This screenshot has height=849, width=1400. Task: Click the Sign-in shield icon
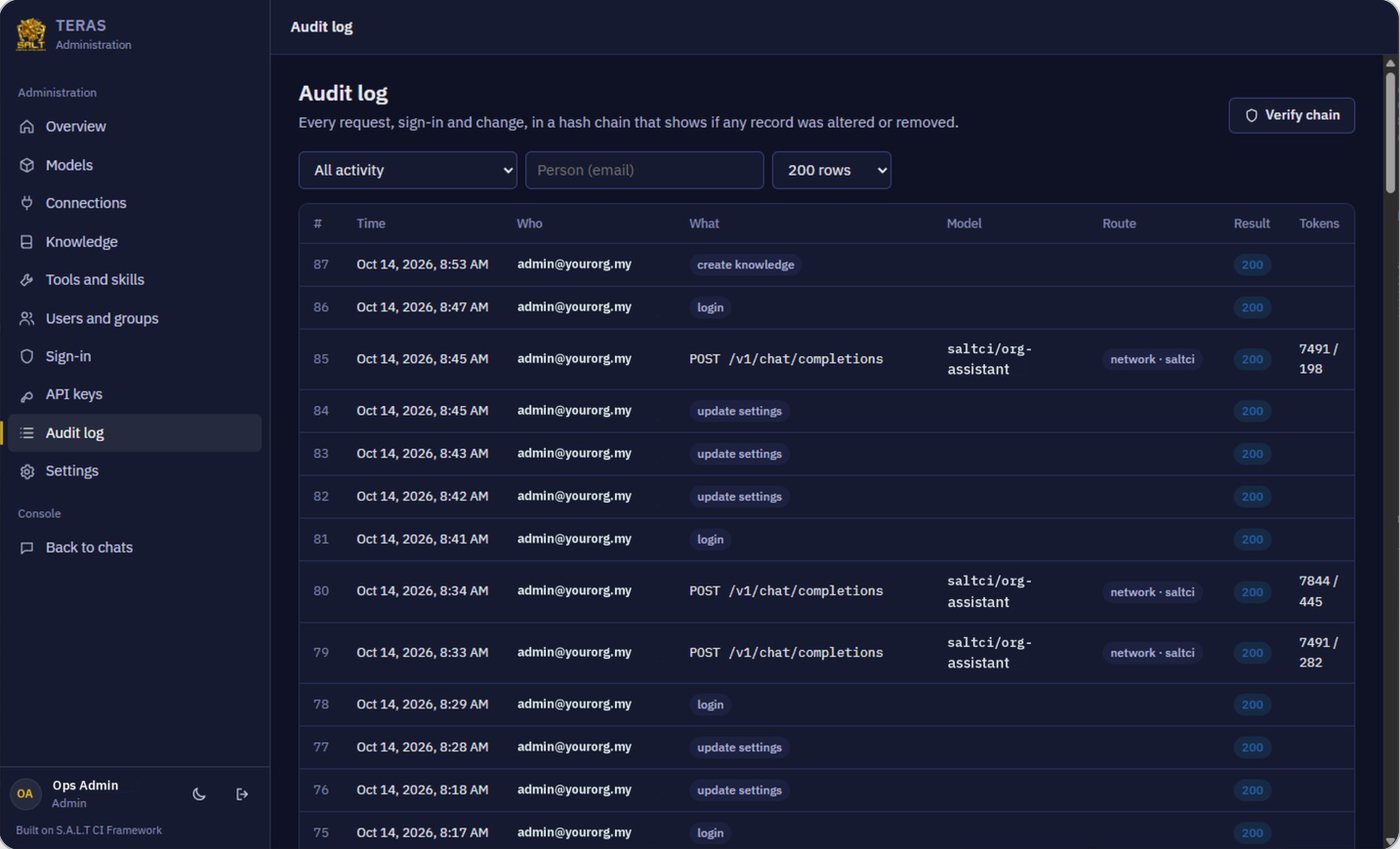pyautogui.click(x=27, y=356)
